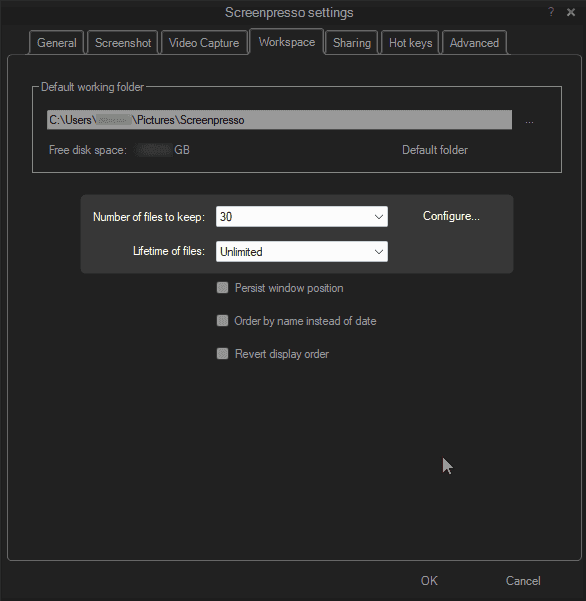
Task: Go to the Video Capture tab
Action: [x=204, y=43]
